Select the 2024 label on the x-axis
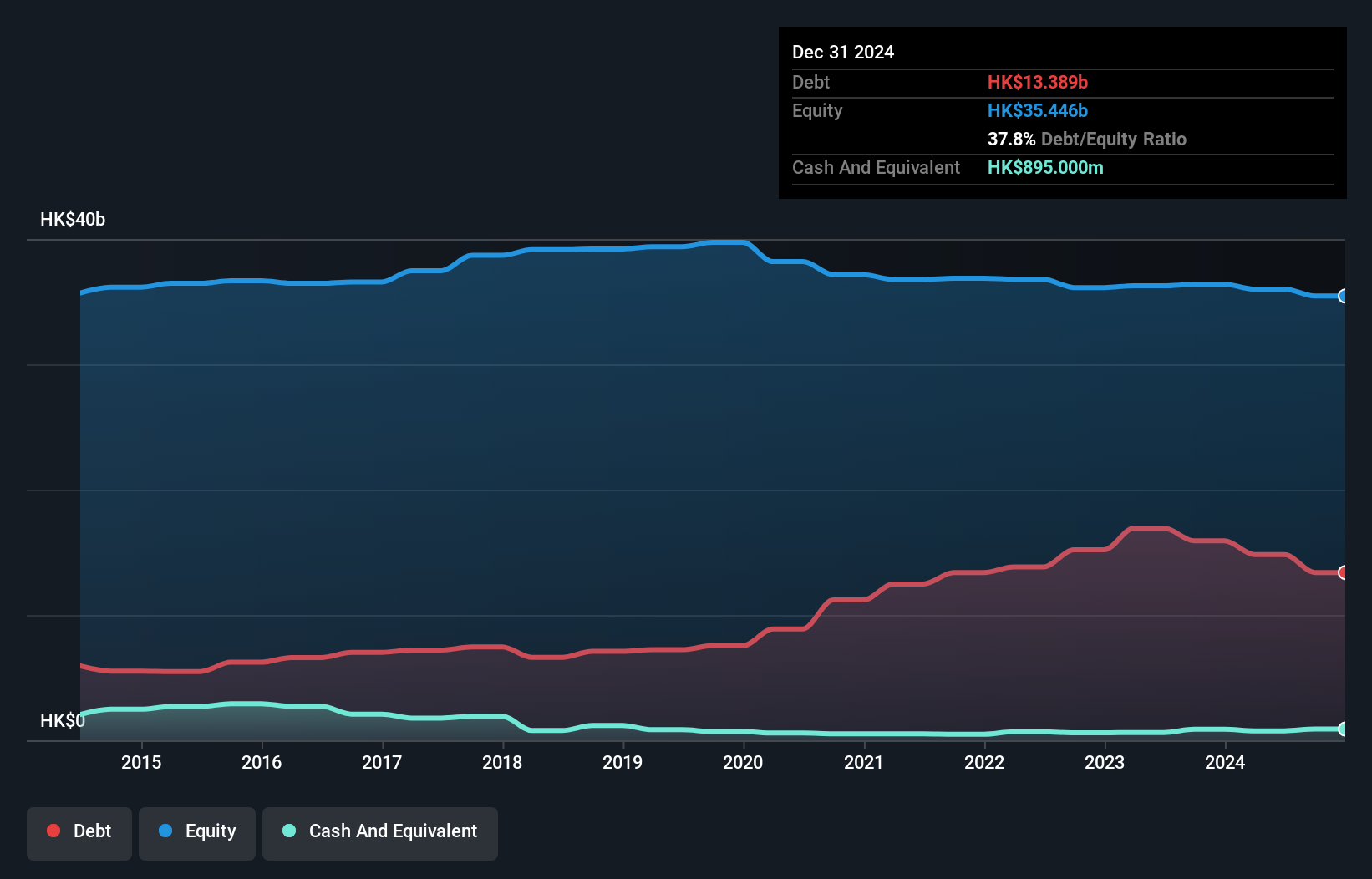 click(1225, 762)
